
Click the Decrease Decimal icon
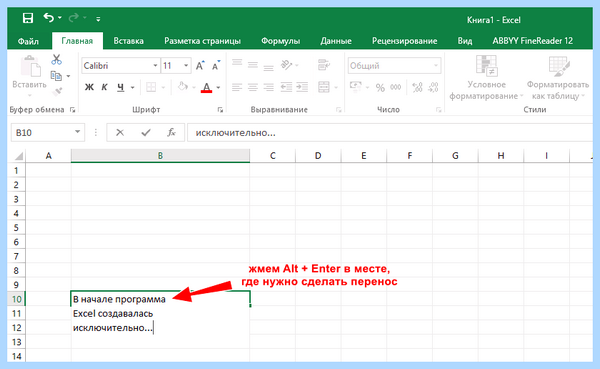433,87
